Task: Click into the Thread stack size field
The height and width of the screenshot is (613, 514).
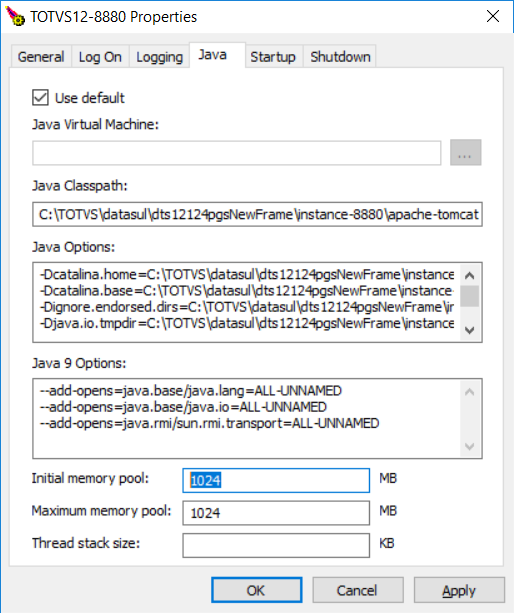Action: 276,545
